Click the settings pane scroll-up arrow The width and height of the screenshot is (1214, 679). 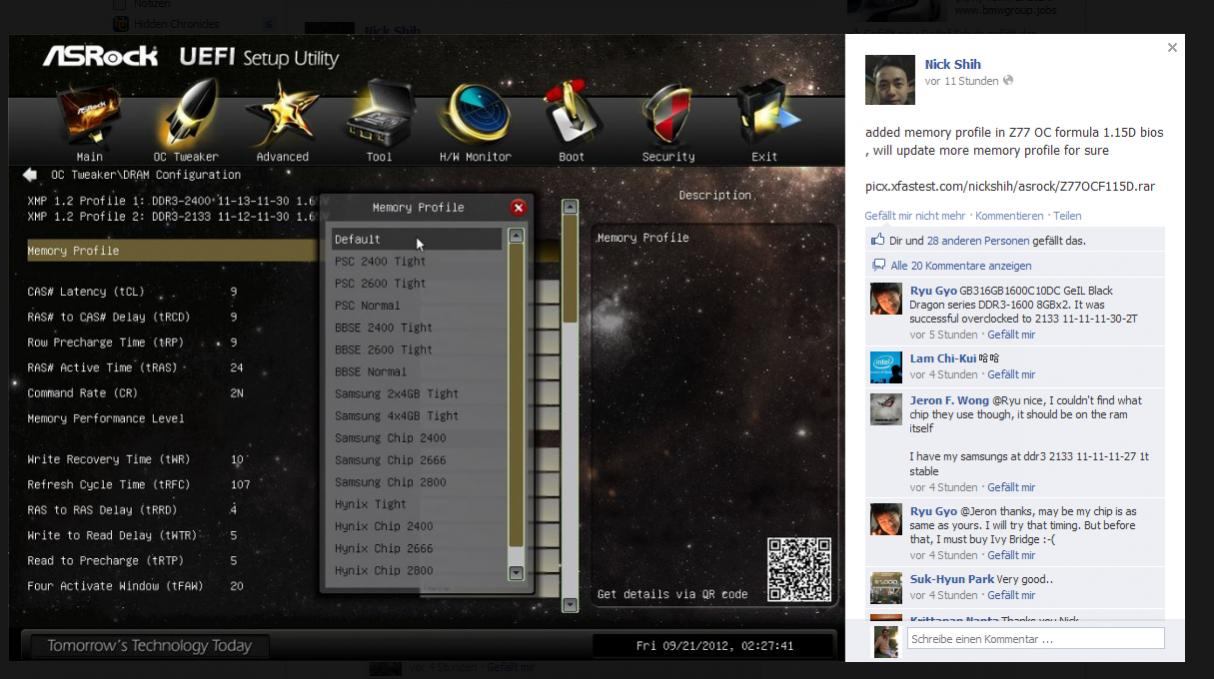pos(570,207)
